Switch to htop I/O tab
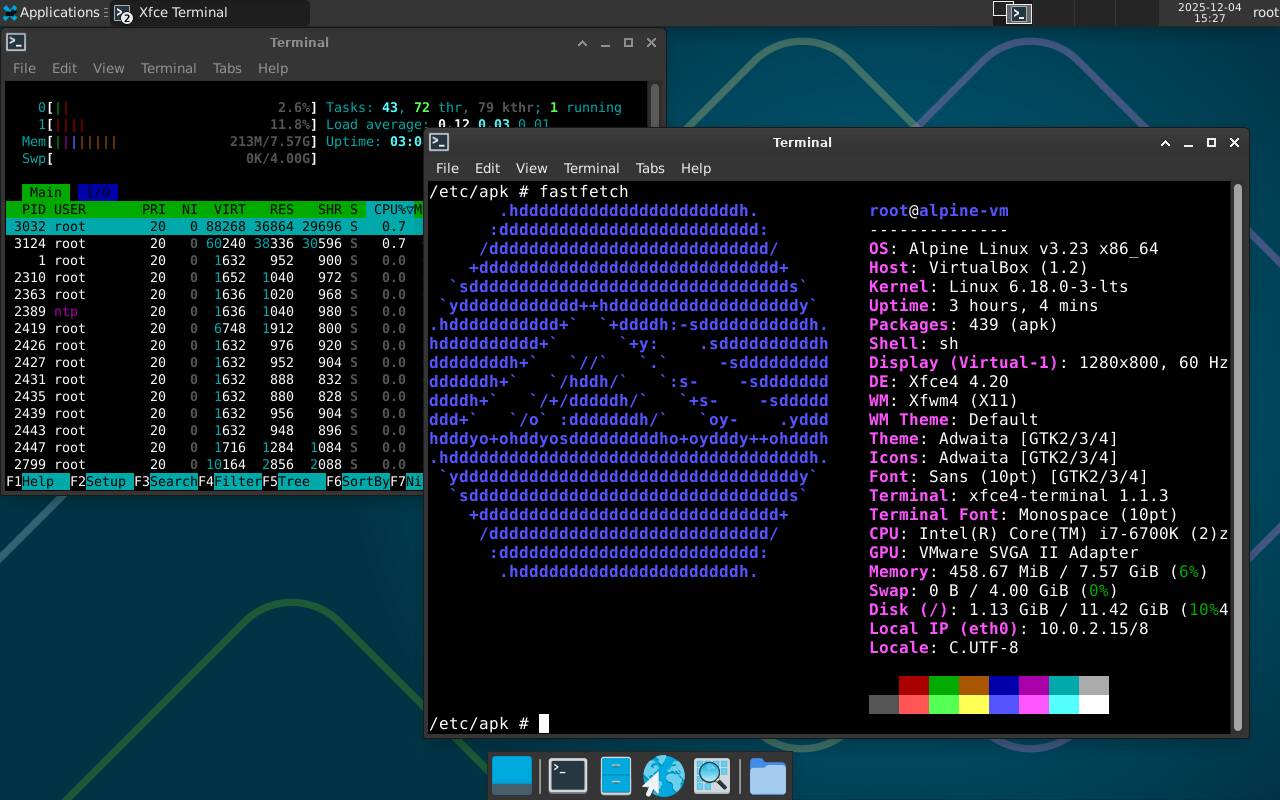The height and width of the screenshot is (800, 1280). point(97,192)
